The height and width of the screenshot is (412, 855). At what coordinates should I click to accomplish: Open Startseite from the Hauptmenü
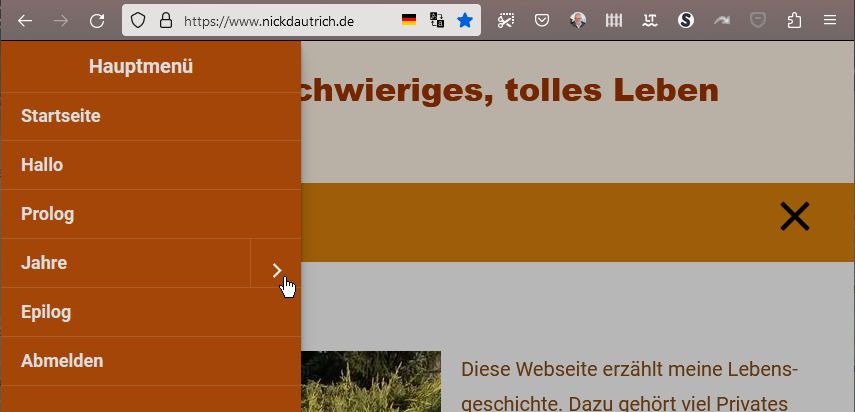point(150,116)
